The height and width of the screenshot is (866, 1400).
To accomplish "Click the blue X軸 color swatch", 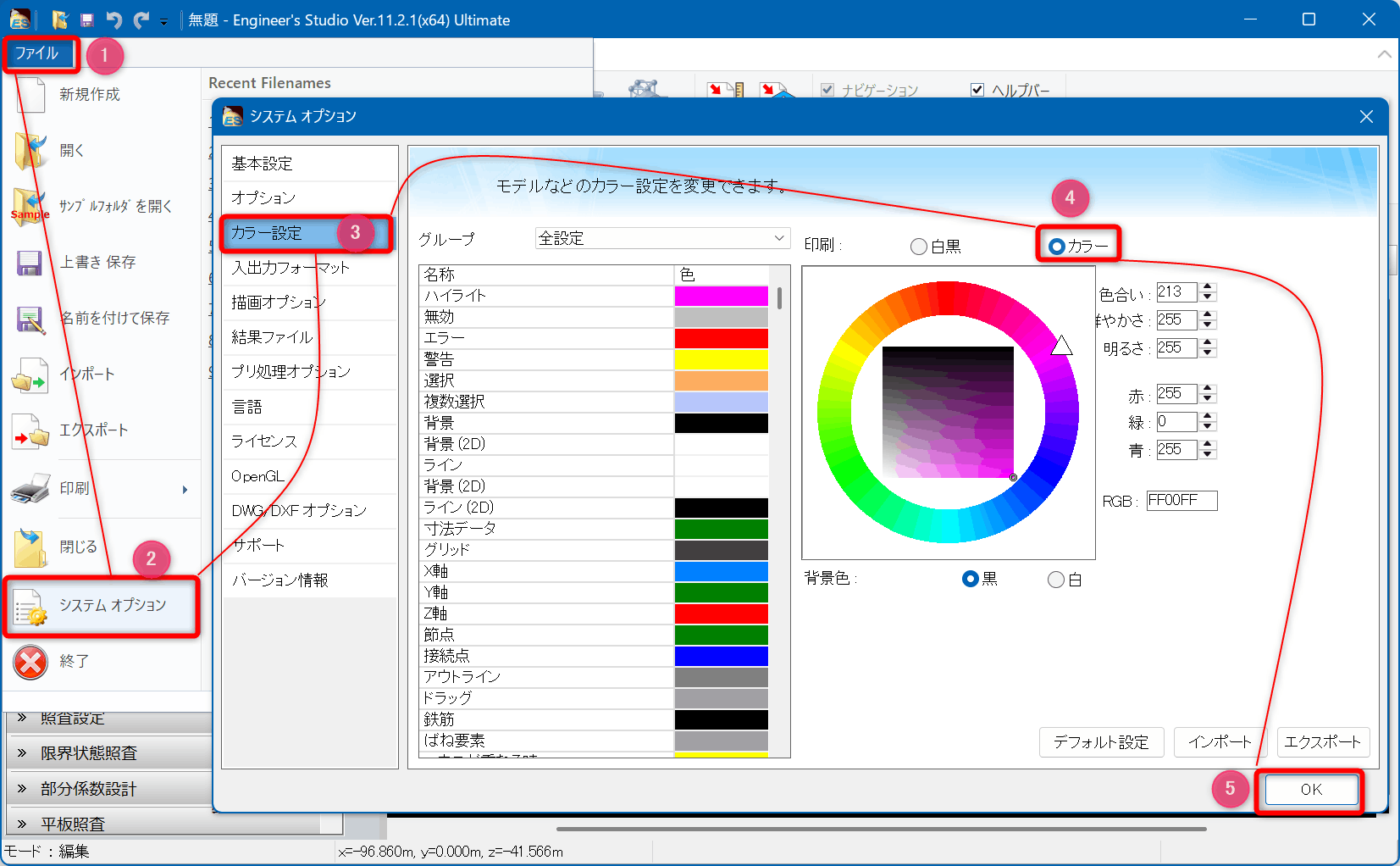I will (722, 571).
